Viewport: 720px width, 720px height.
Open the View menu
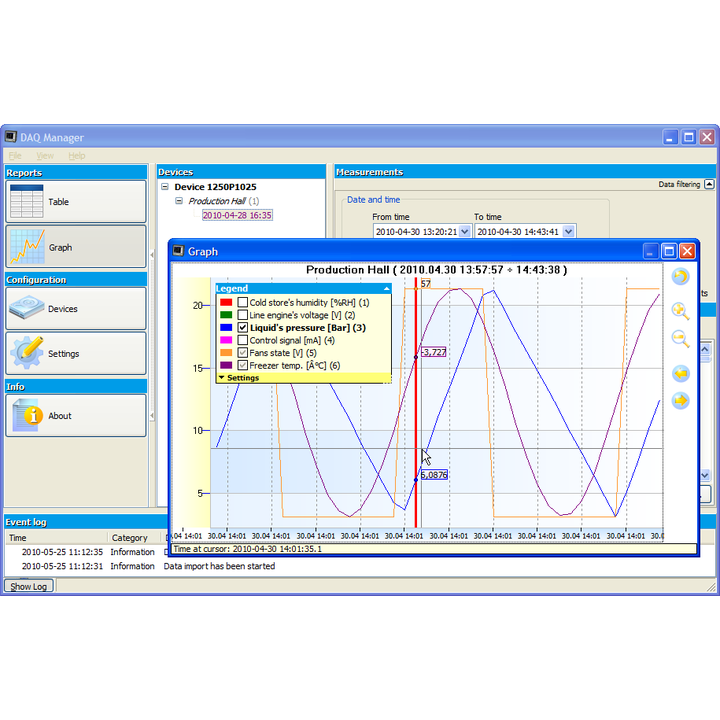point(45,156)
